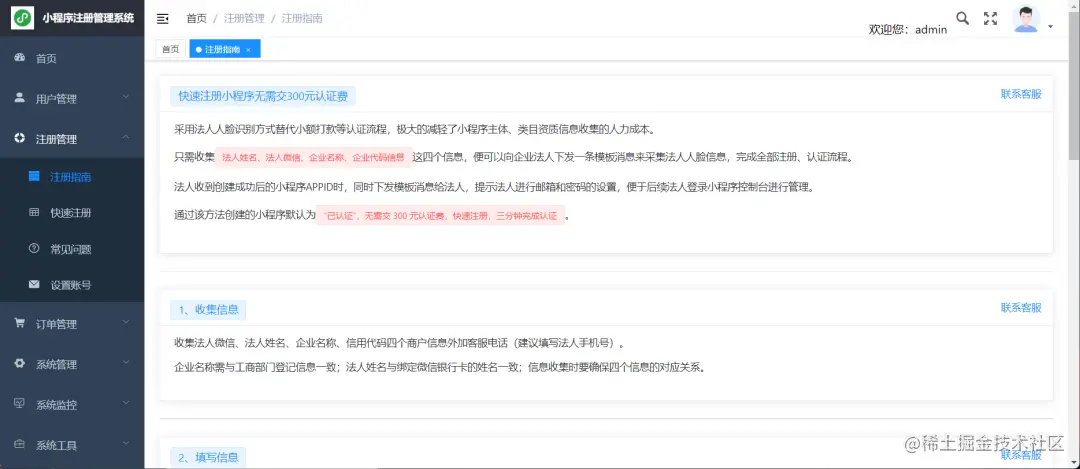Click the green mini-program logo icon

coord(23,18)
